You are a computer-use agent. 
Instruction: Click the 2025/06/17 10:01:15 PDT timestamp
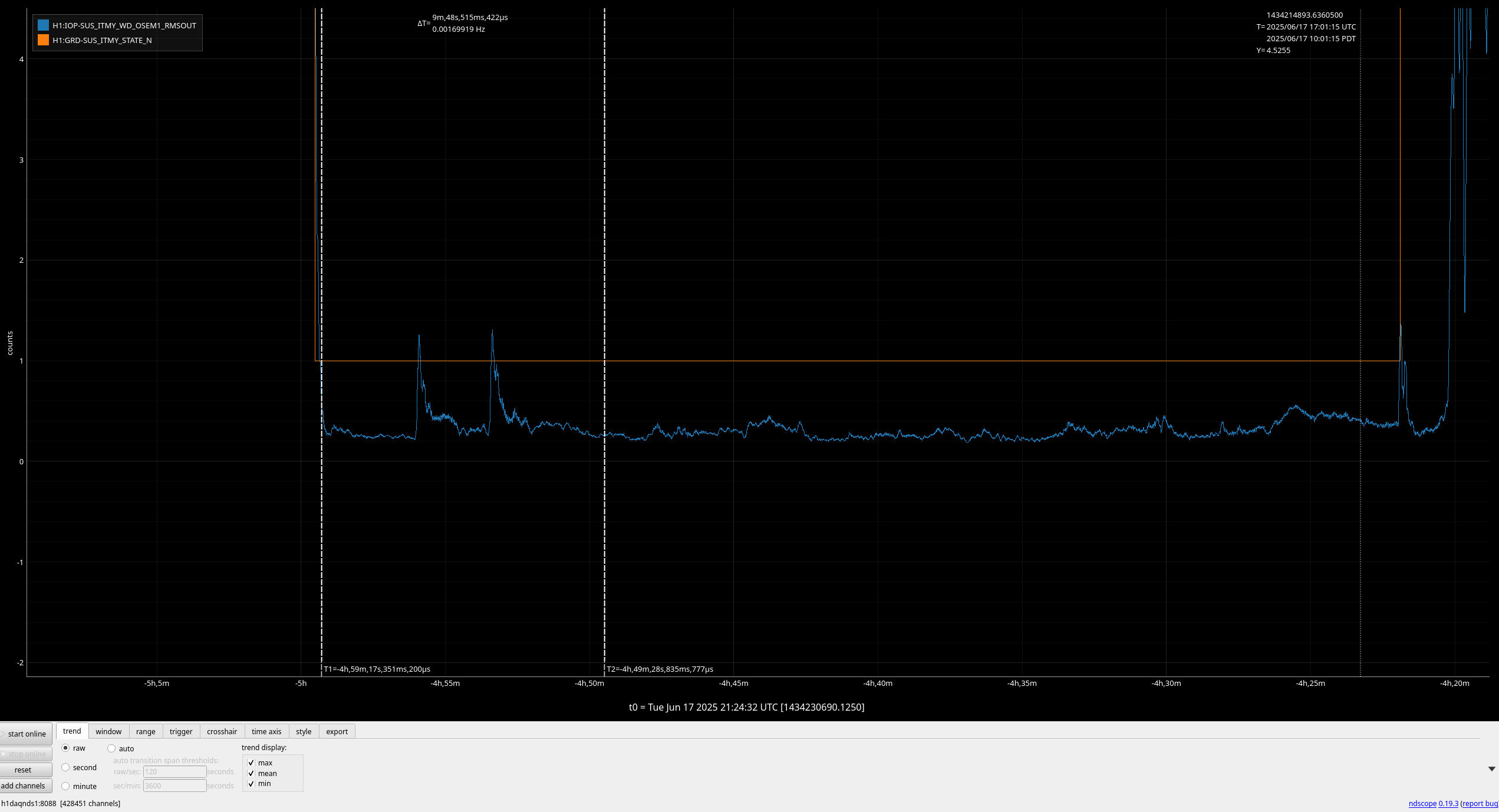(1311, 38)
